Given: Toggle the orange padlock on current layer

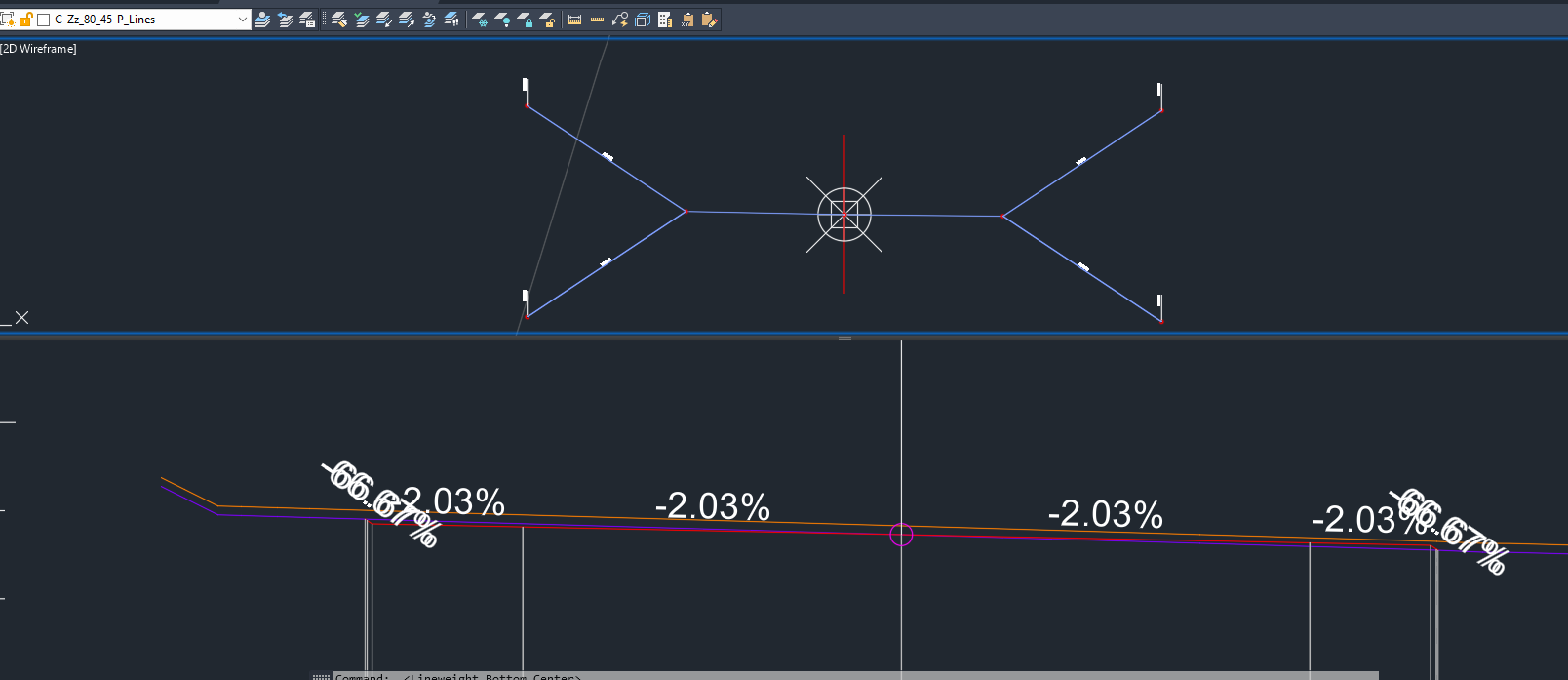Looking at the screenshot, I should (26, 20).
